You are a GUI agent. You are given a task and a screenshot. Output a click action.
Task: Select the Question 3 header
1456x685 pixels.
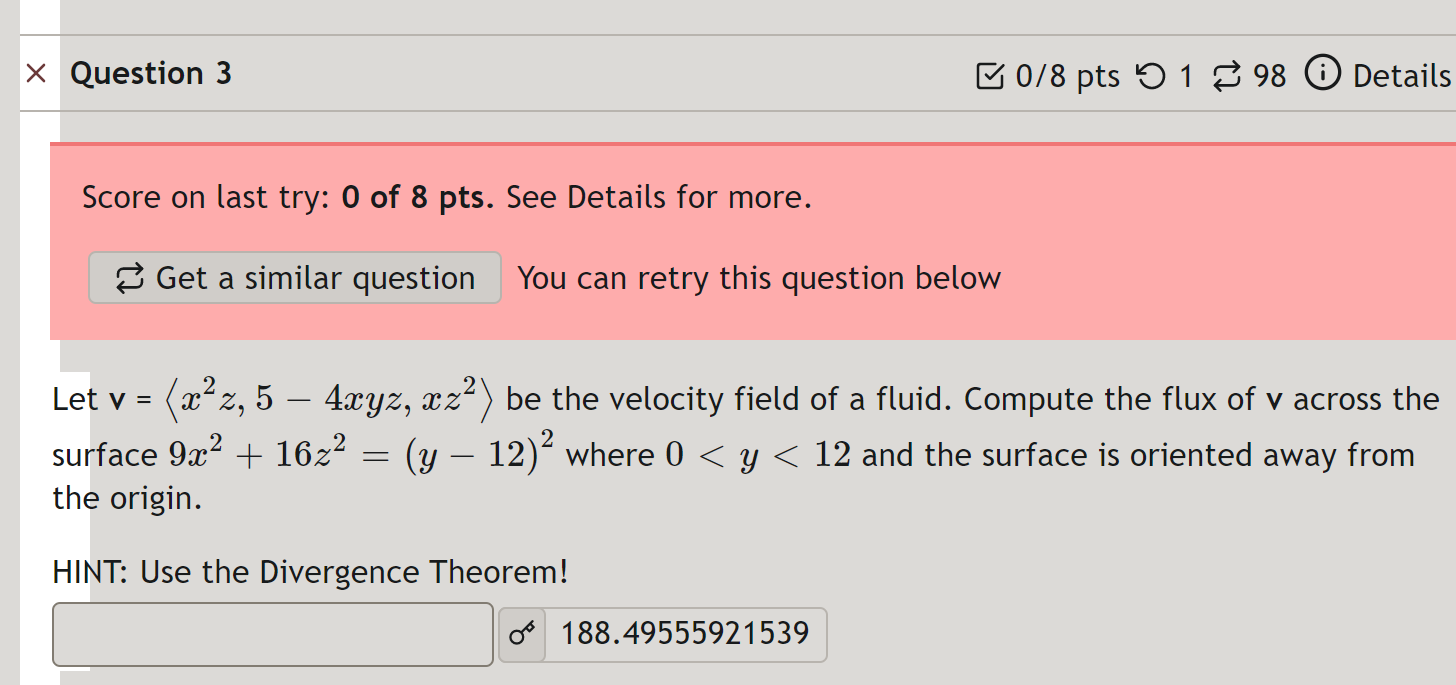[150, 73]
